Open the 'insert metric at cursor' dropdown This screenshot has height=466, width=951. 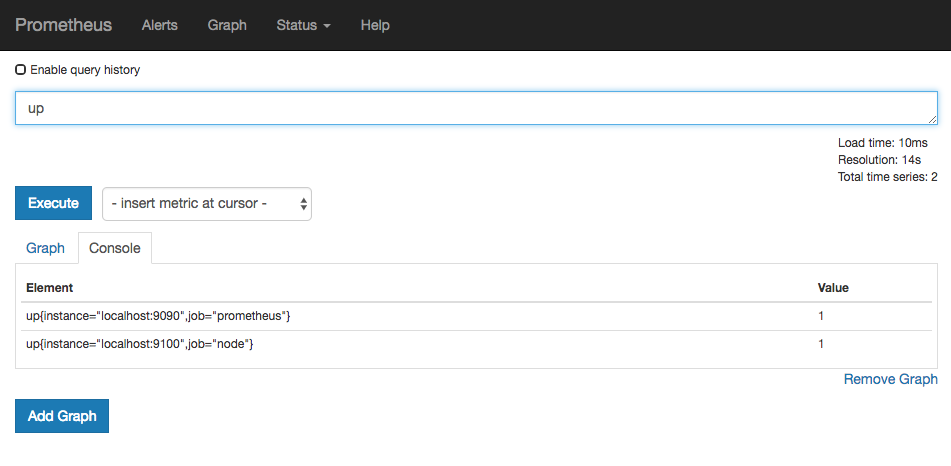[x=207, y=204]
